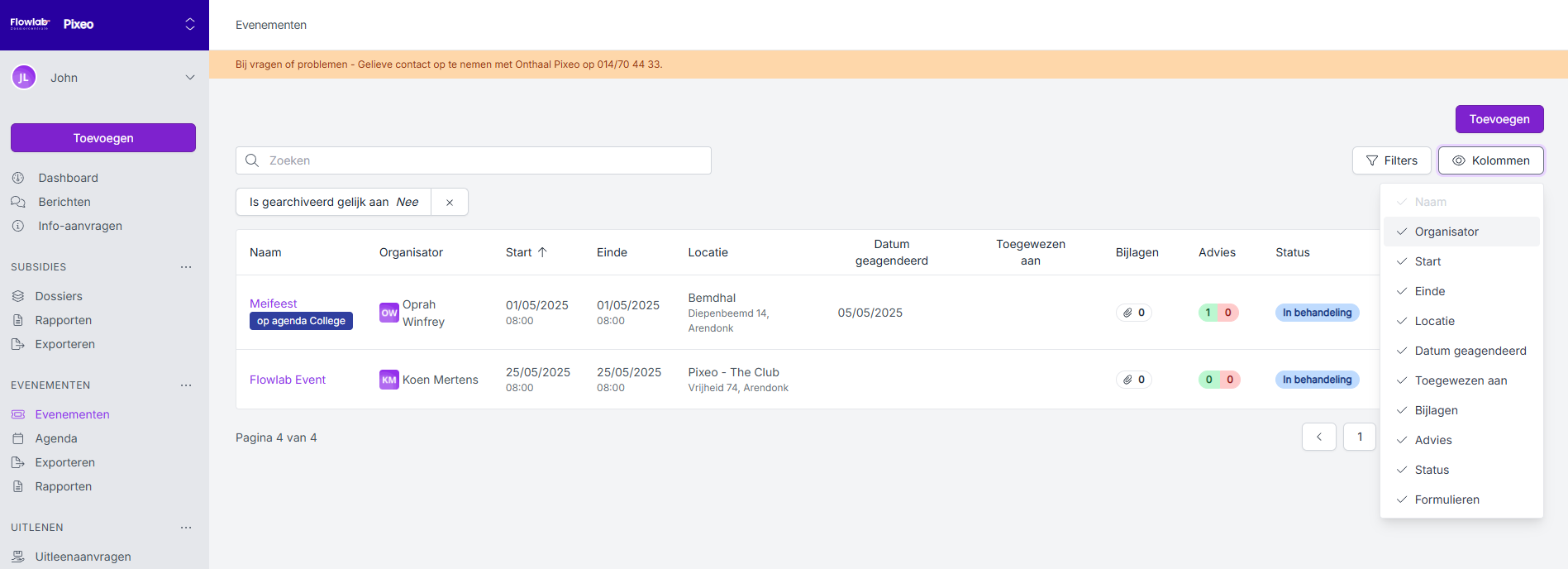Go to previous page arrow
Image resolution: width=1568 pixels, height=569 pixels.
[1318, 437]
